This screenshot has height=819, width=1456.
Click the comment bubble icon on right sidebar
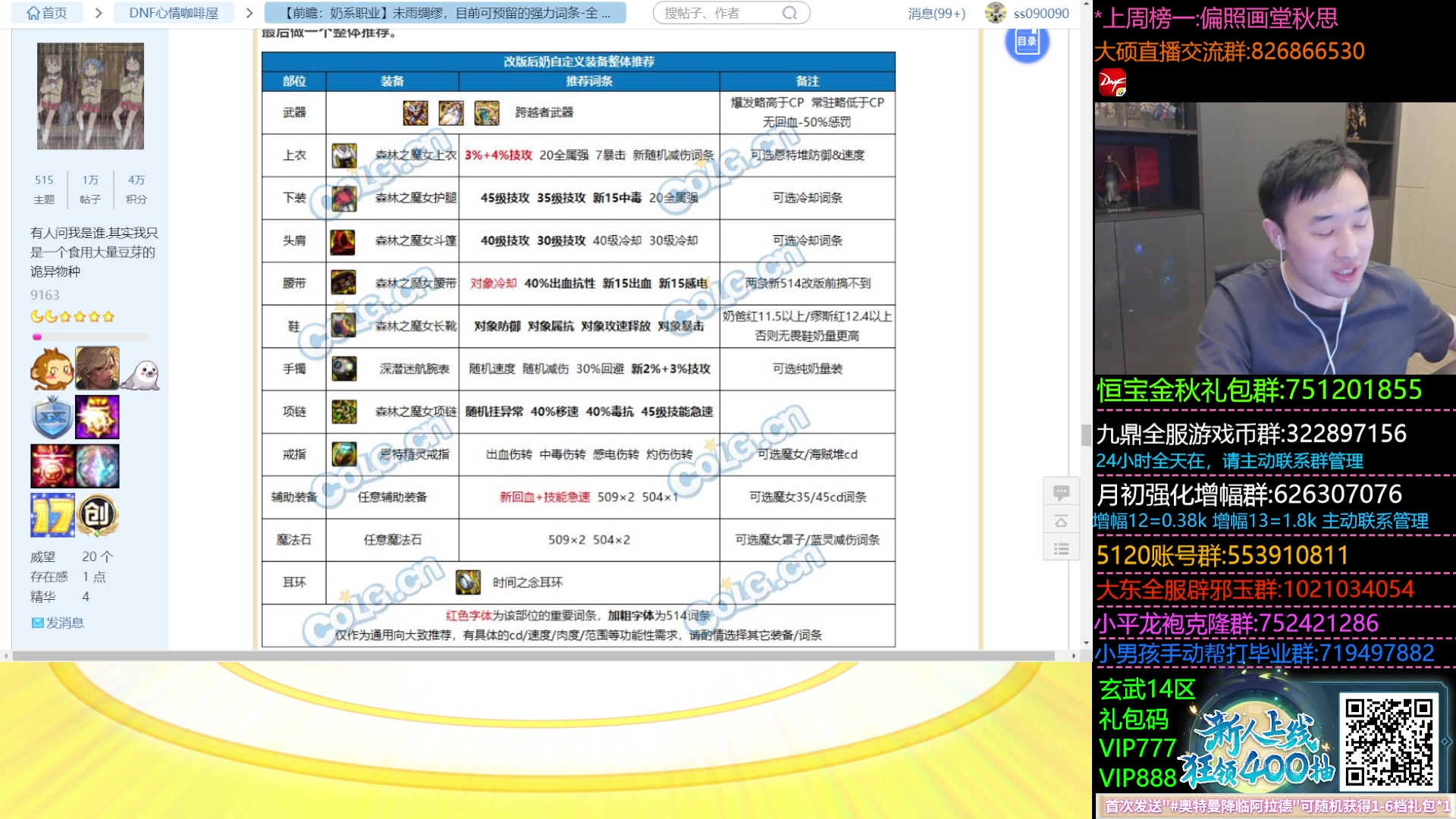[1061, 492]
